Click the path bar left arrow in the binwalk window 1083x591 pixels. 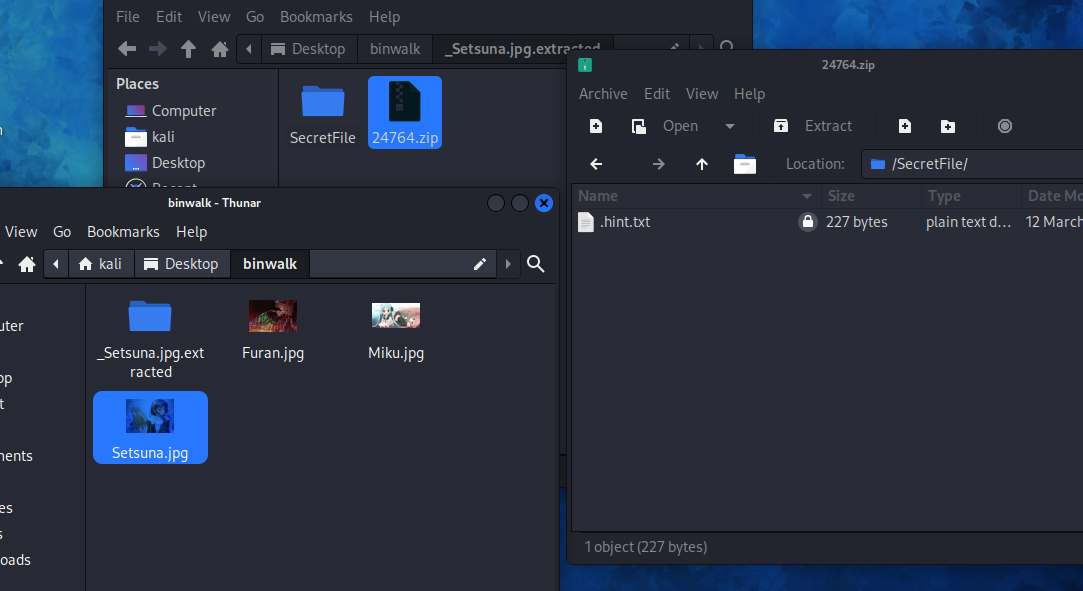point(56,264)
